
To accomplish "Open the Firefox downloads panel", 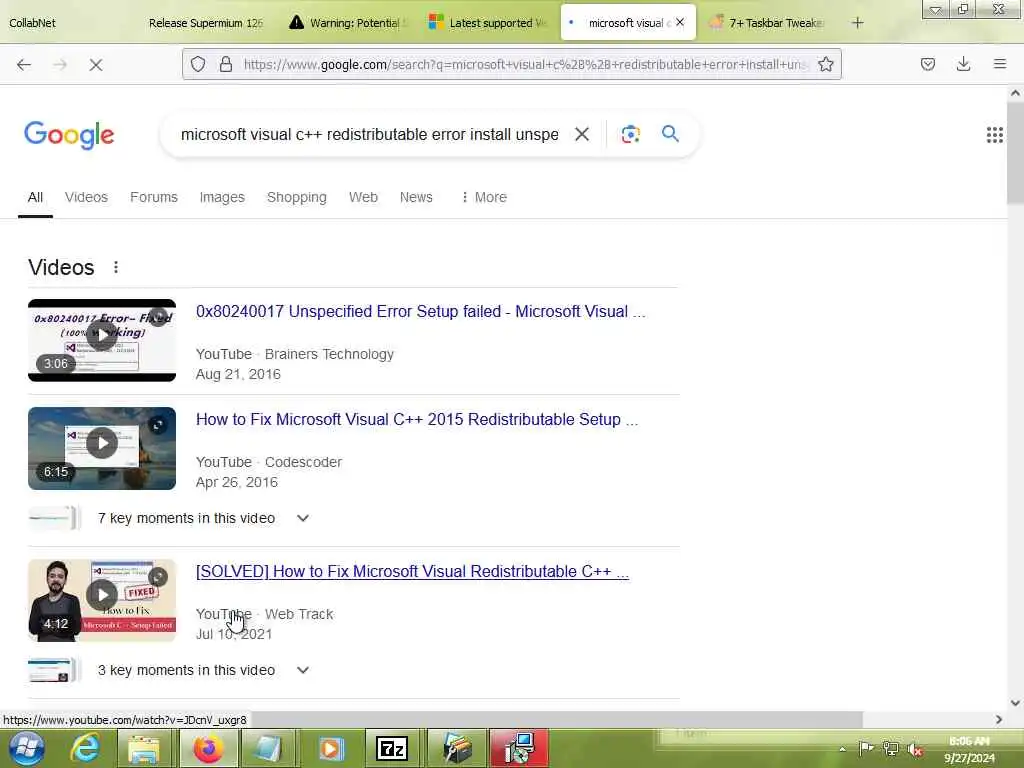I will 963,64.
